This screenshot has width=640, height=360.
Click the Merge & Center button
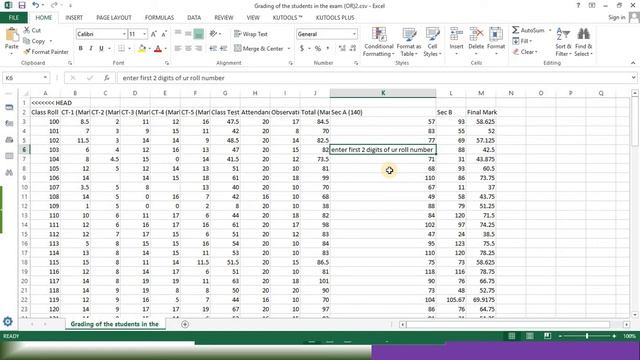pos(259,49)
